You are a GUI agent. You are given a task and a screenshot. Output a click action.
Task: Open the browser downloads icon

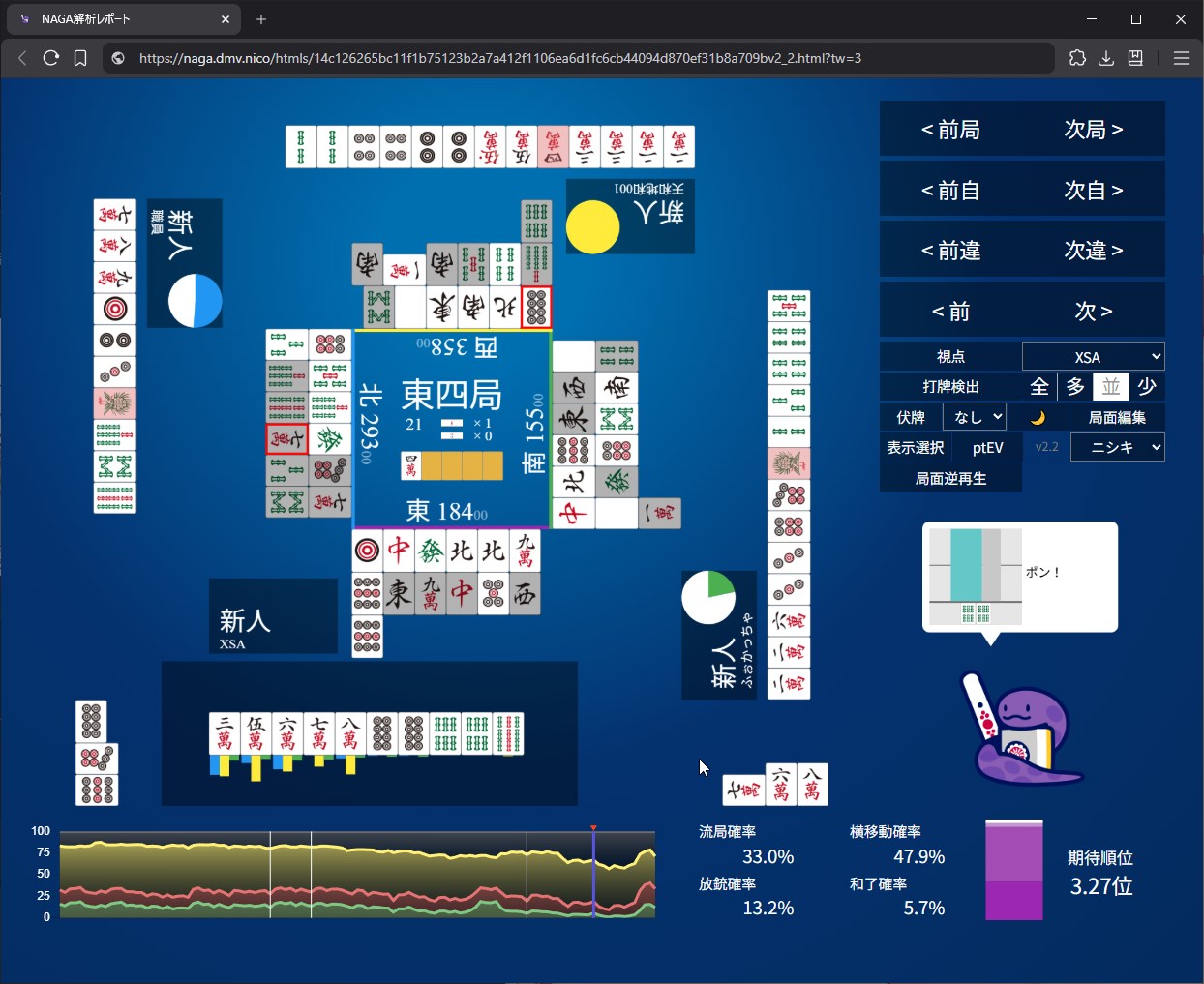[x=1106, y=58]
